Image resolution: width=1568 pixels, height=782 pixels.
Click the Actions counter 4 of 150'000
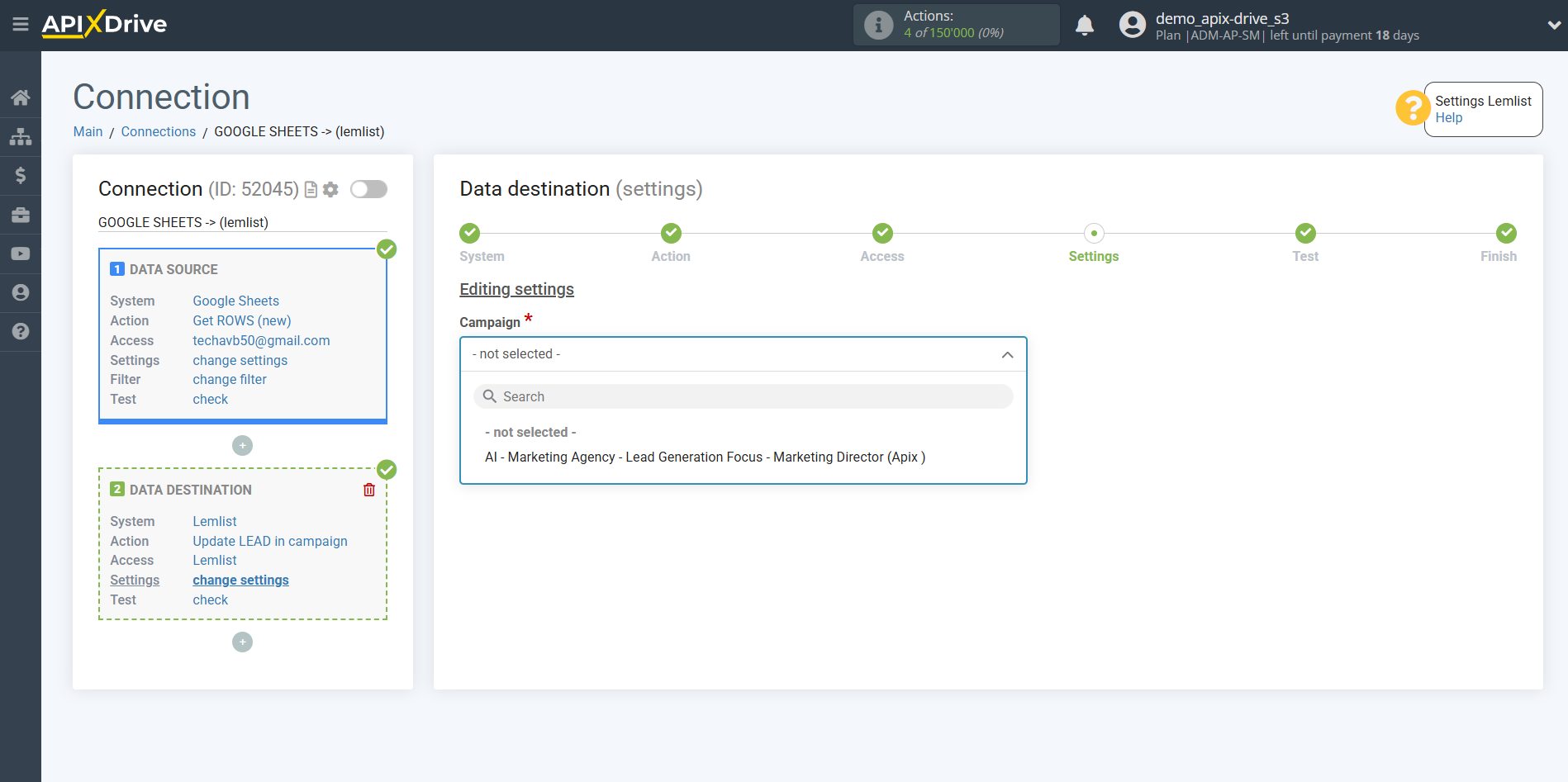pos(953,33)
